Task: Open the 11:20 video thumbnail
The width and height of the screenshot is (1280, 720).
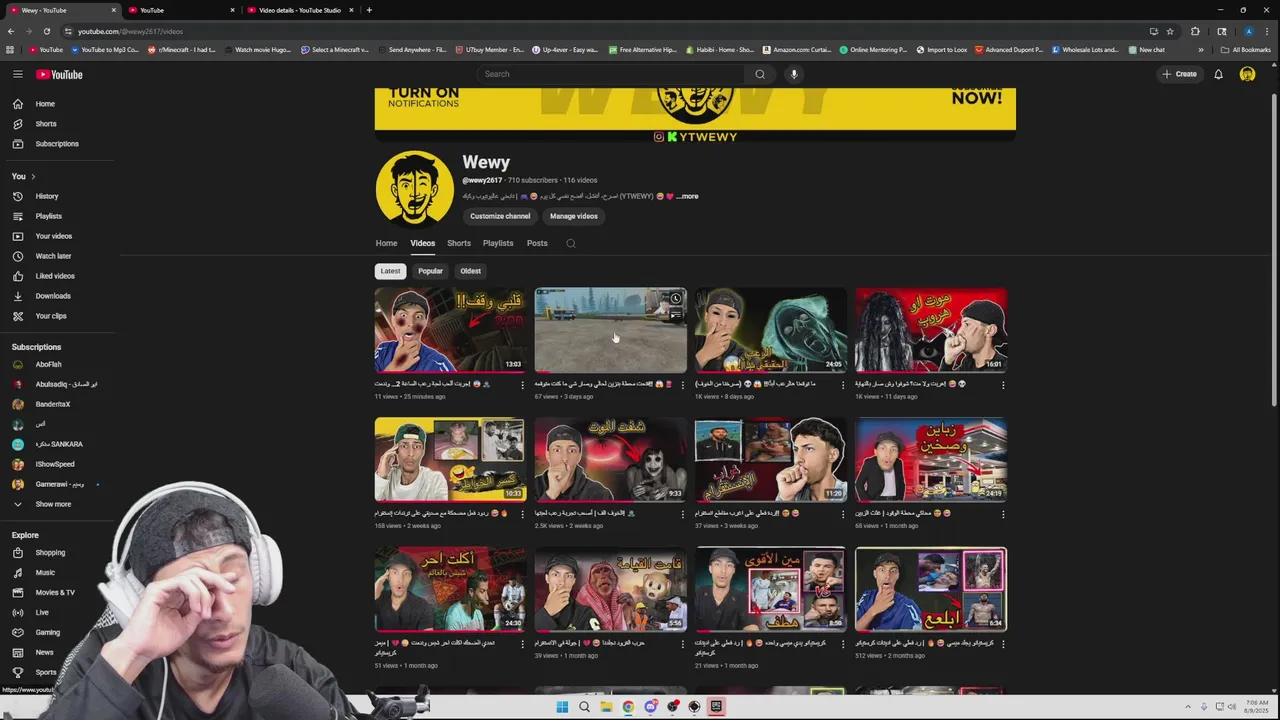Action: pyautogui.click(x=770, y=459)
